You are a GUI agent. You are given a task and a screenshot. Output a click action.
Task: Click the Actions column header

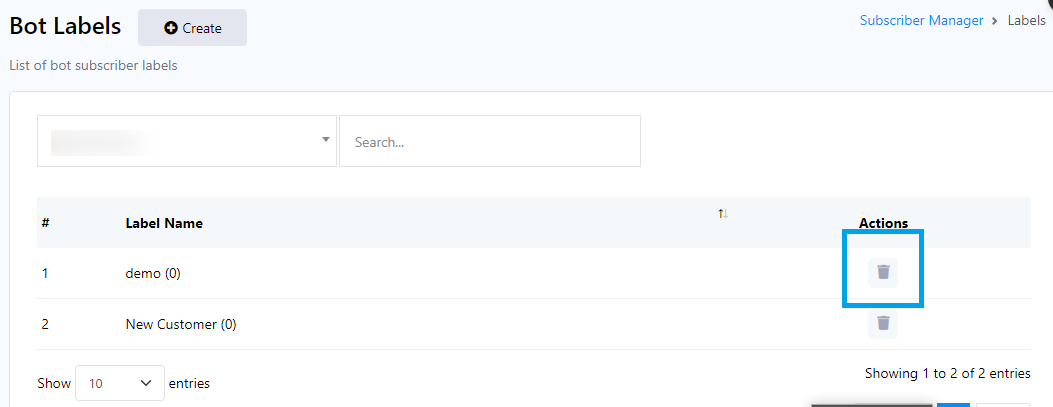tap(883, 223)
